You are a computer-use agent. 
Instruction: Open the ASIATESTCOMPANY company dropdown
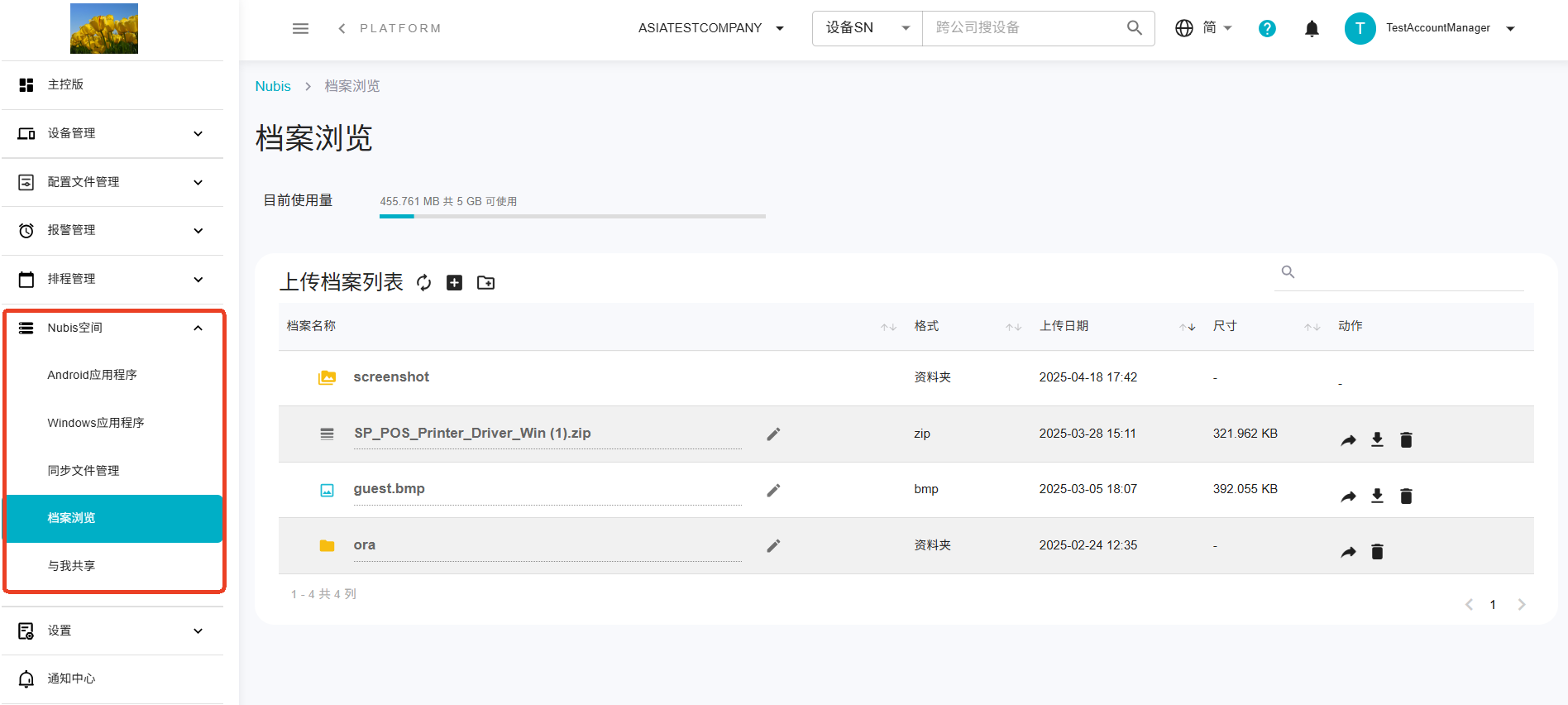point(711,28)
